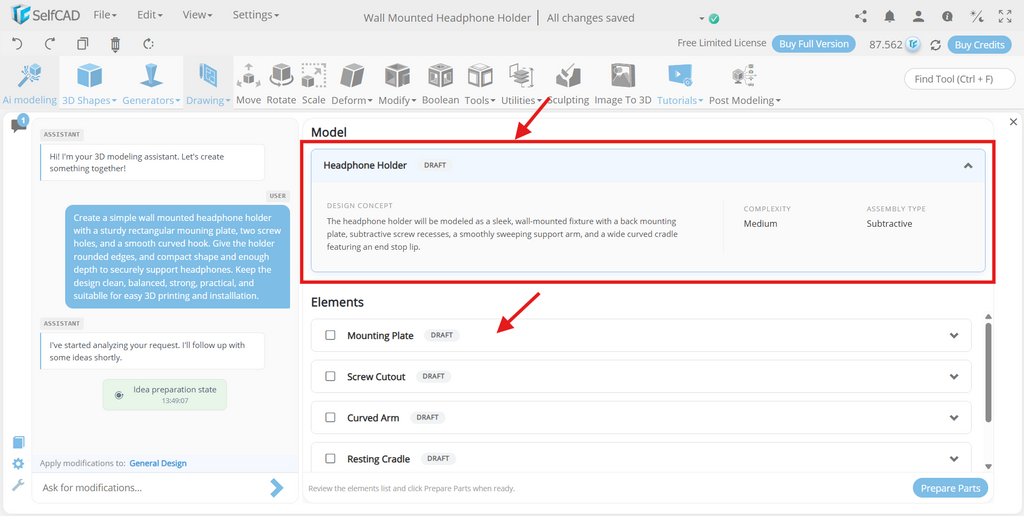This screenshot has height=516, width=1024.
Task: Check the Resting Cradle checkbox
Action: pos(330,459)
